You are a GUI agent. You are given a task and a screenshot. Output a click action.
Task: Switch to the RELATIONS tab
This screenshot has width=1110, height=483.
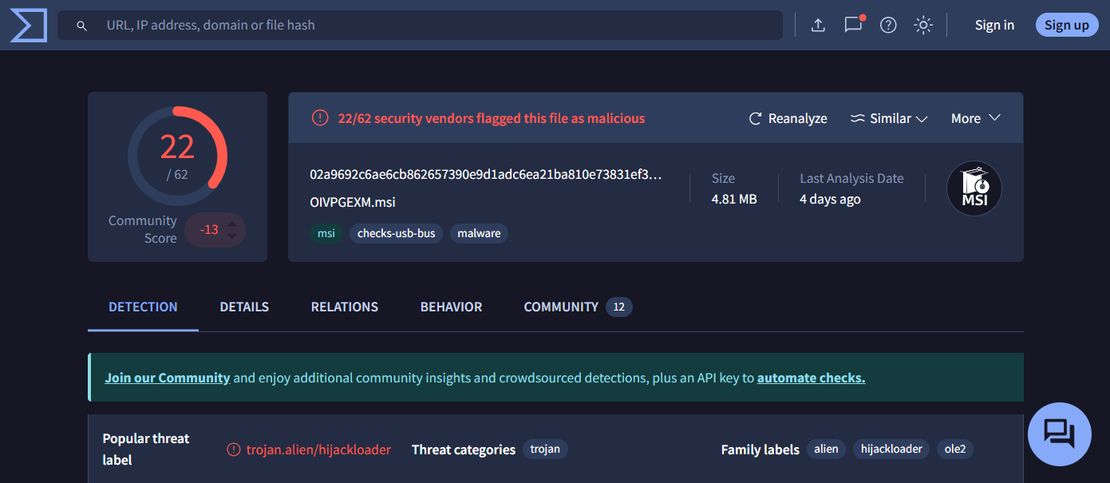[x=344, y=307]
